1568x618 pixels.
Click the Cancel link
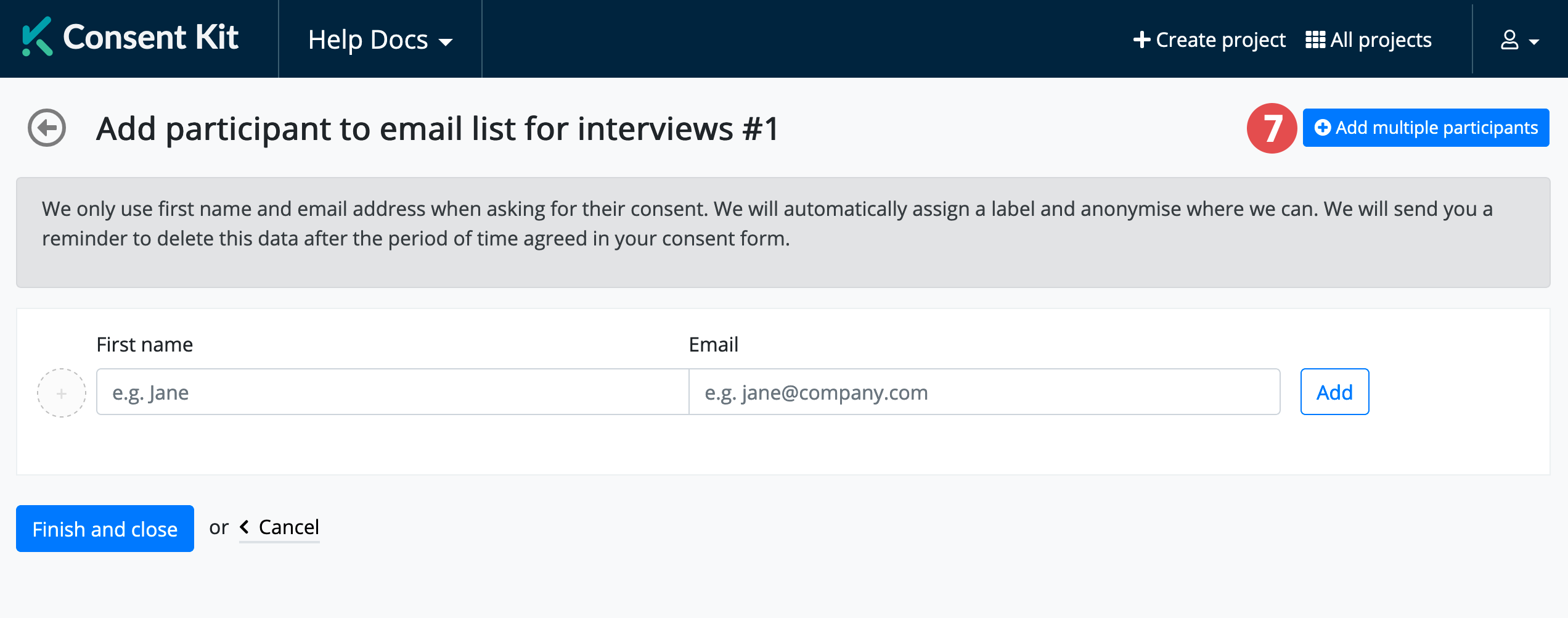[x=288, y=527]
